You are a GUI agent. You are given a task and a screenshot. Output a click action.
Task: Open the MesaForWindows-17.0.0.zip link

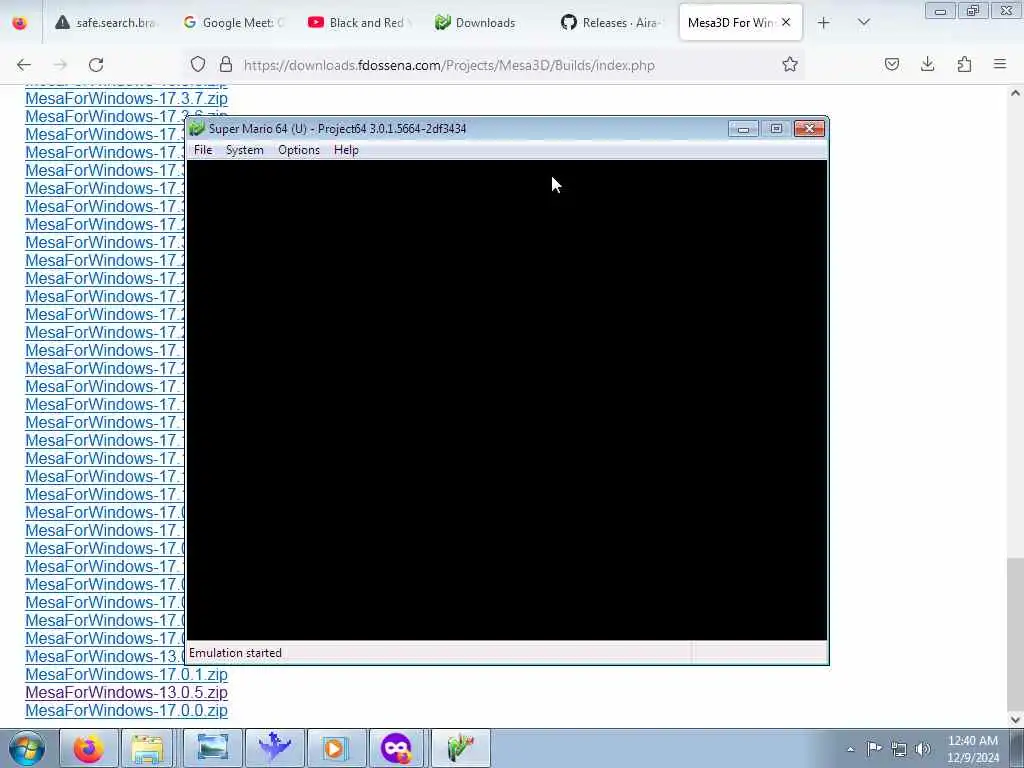click(x=127, y=711)
